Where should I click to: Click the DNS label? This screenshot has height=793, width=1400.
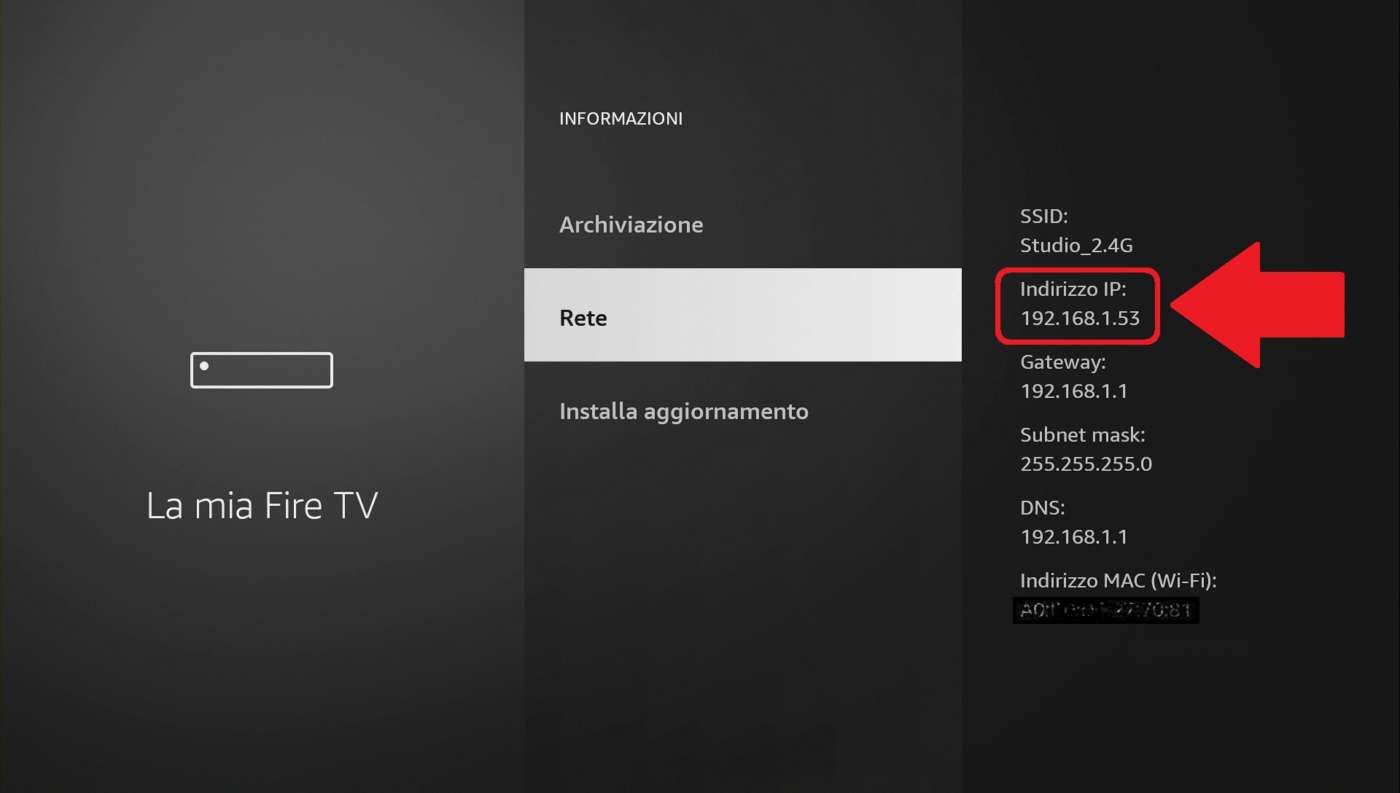click(x=1042, y=509)
